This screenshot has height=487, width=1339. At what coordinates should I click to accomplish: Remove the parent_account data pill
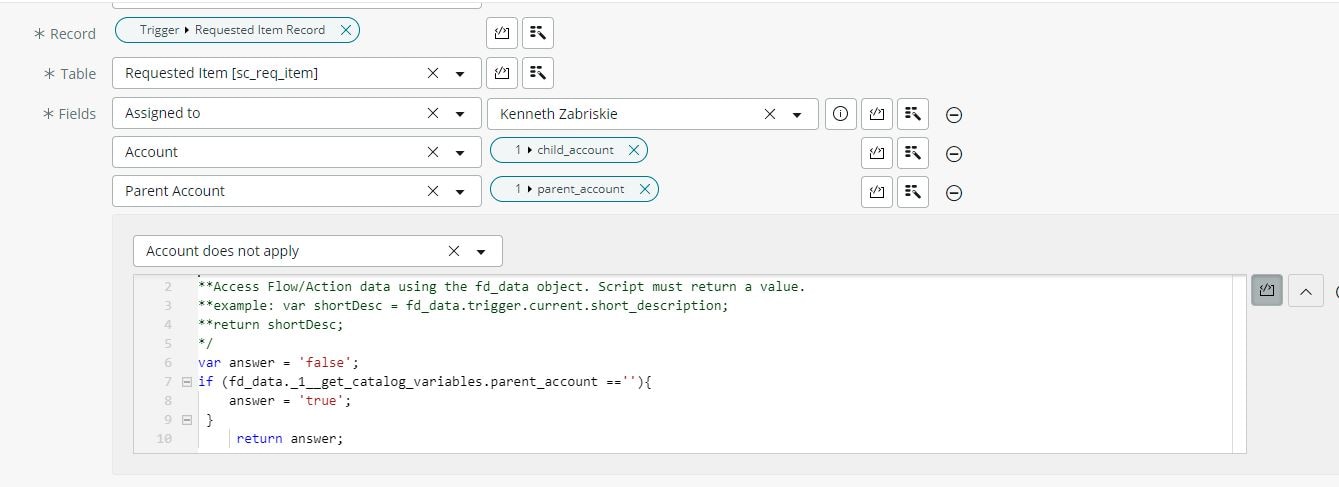coord(645,189)
